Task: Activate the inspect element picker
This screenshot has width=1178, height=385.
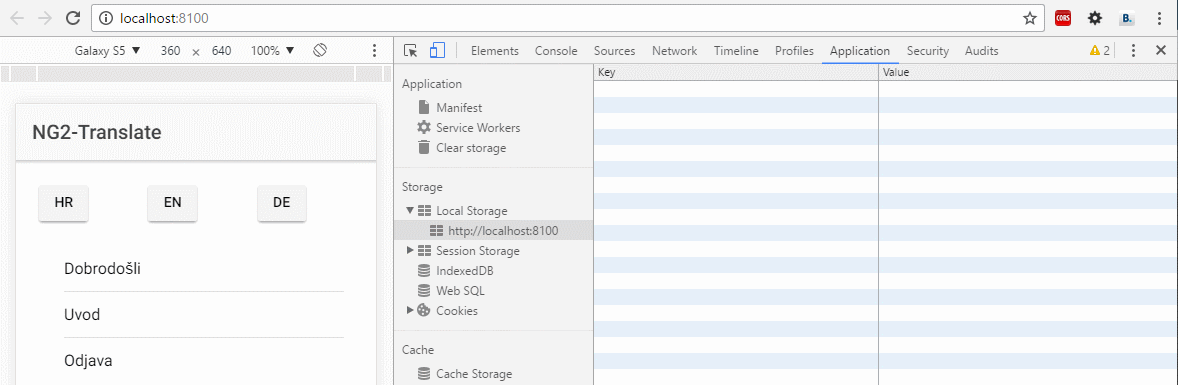Action: tap(410, 50)
